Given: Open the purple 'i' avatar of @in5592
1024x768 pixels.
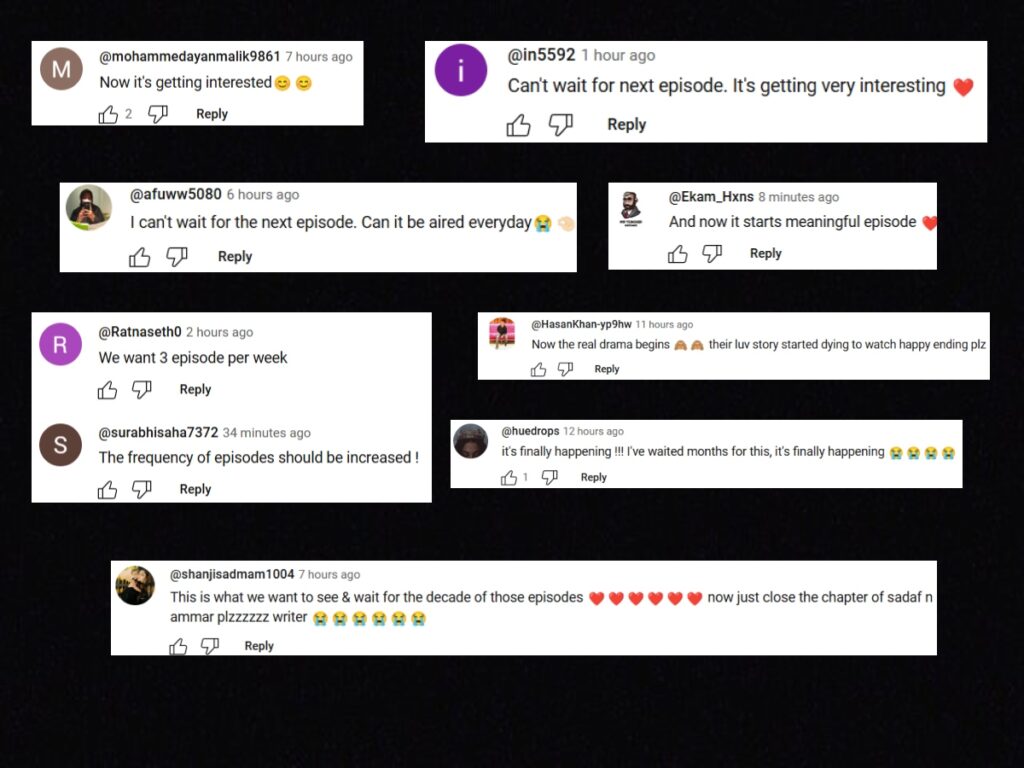Looking at the screenshot, I should click(461, 70).
